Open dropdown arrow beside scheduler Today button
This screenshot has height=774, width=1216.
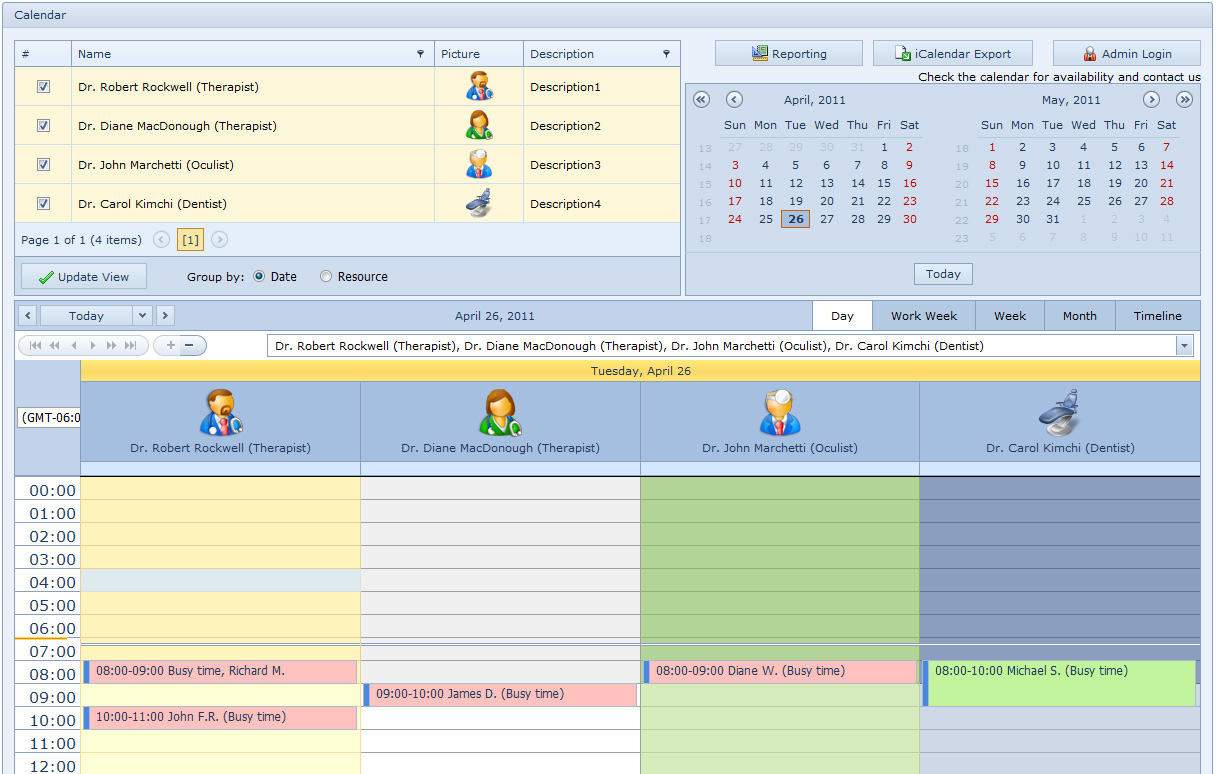click(x=142, y=316)
